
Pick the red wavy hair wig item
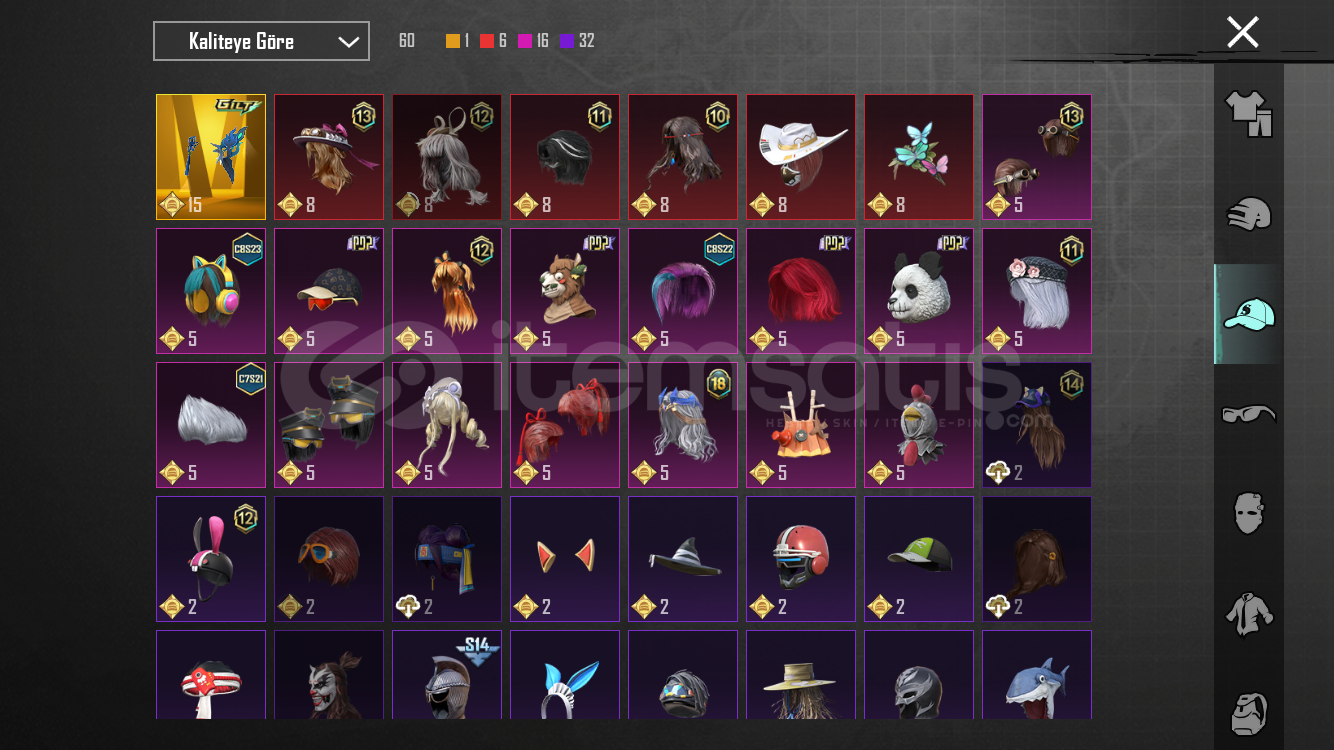point(801,291)
